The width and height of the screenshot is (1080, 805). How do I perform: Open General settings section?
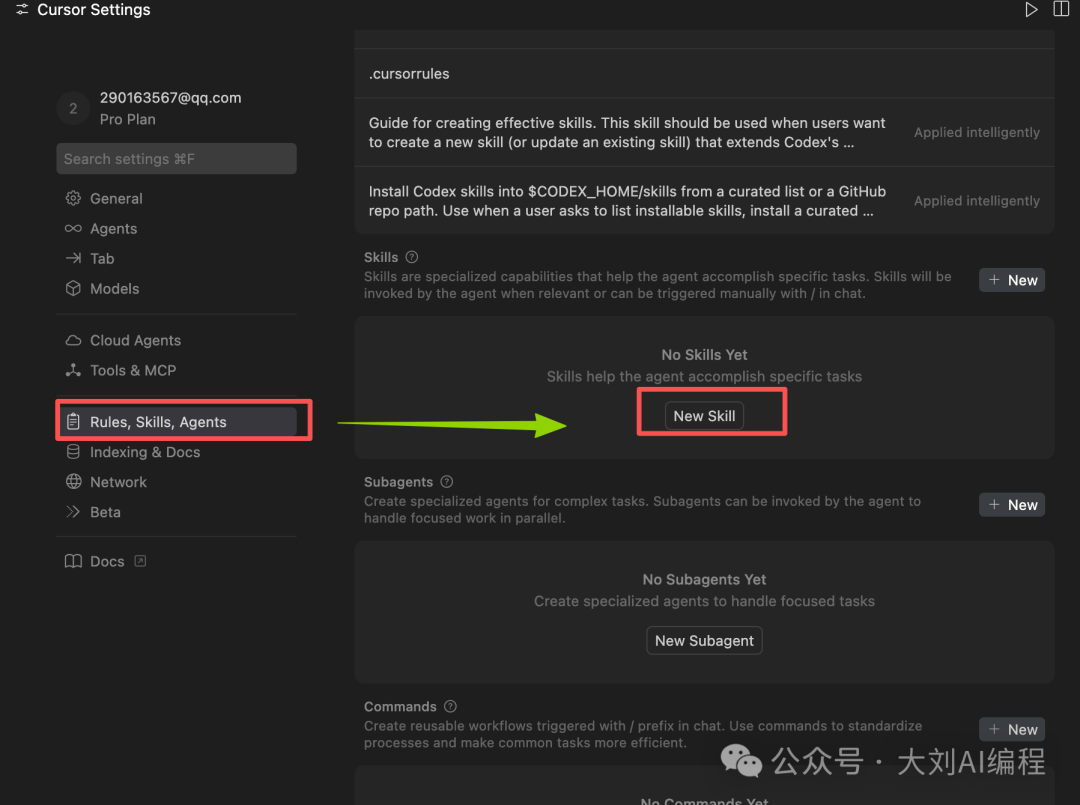[116, 198]
